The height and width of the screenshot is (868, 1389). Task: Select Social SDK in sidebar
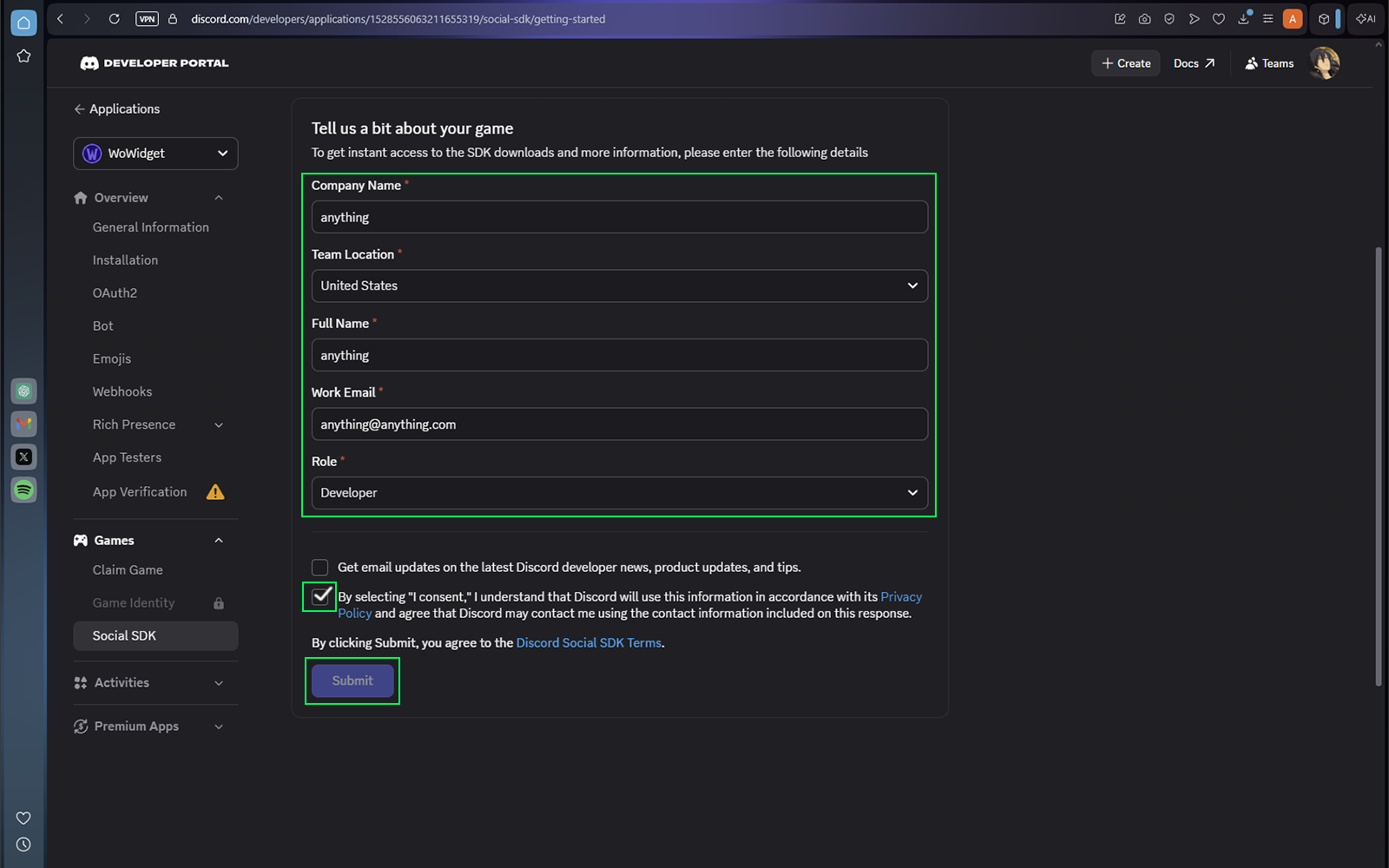pos(155,636)
